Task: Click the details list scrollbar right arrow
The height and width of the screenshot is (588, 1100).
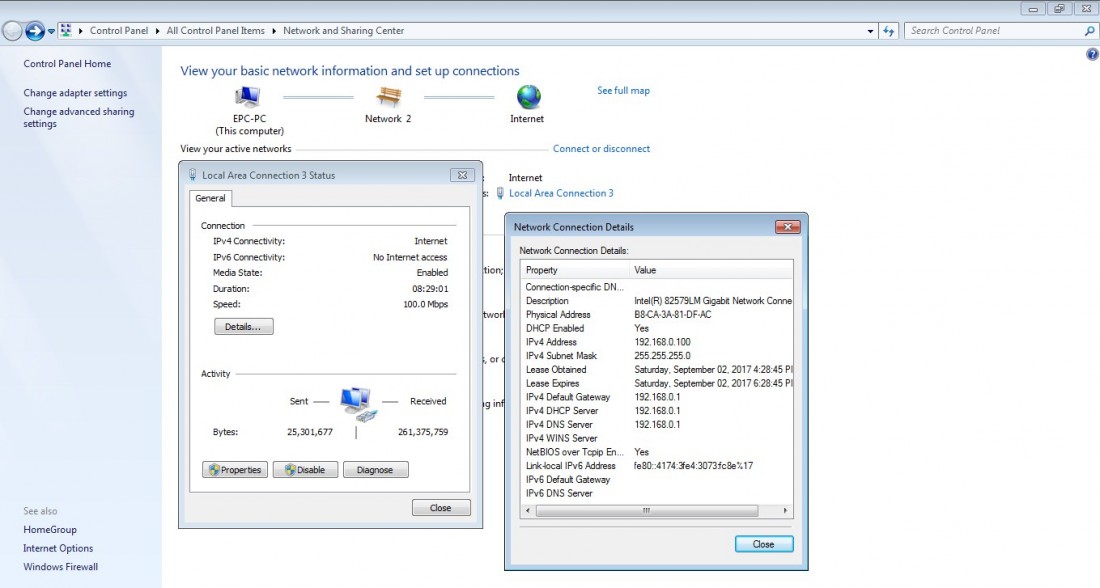Action: point(786,511)
